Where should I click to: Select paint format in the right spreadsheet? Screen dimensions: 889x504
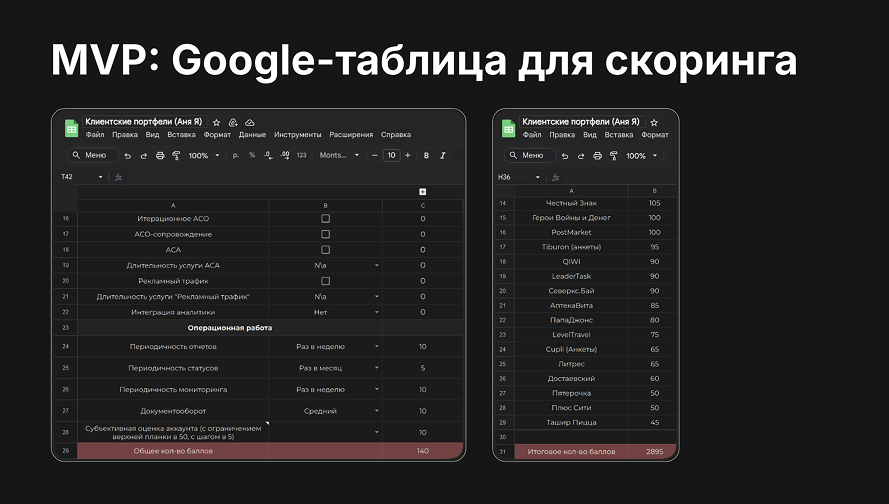coord(613,155)
